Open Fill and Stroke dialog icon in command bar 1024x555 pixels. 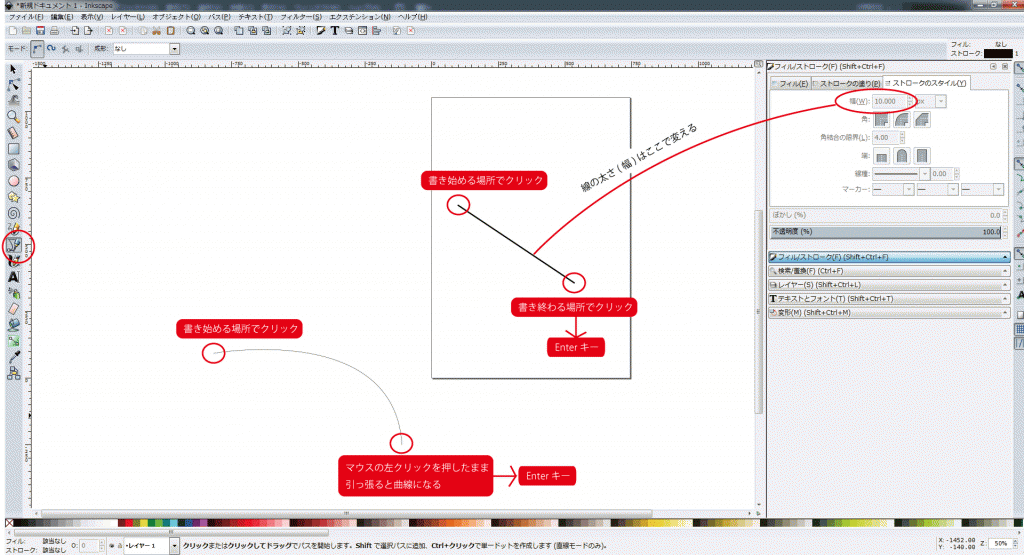(321, 31)
